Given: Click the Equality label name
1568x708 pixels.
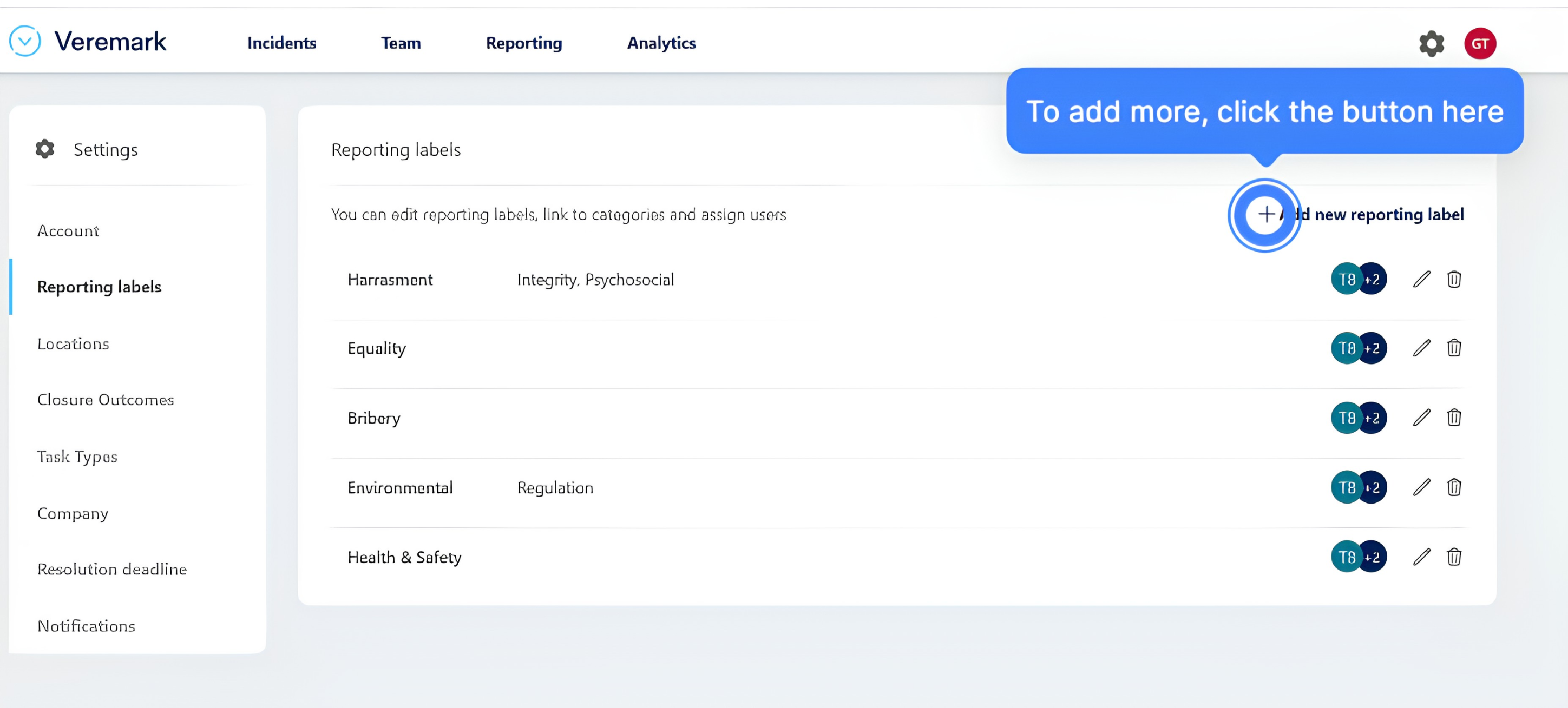Looking at the screenshot, I should [x=376, y=348].
